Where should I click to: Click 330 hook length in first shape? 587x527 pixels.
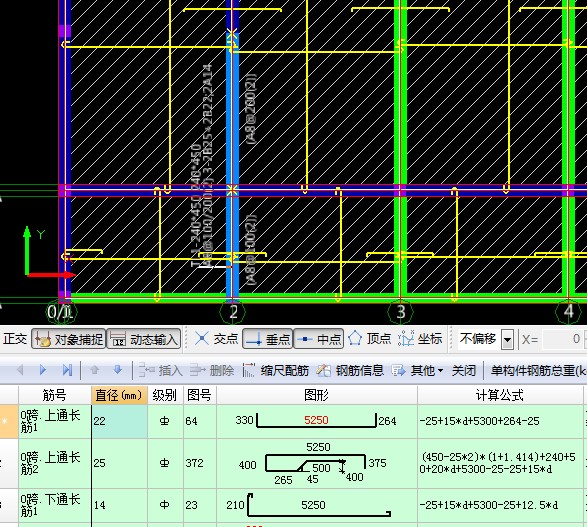pos(244,420)
